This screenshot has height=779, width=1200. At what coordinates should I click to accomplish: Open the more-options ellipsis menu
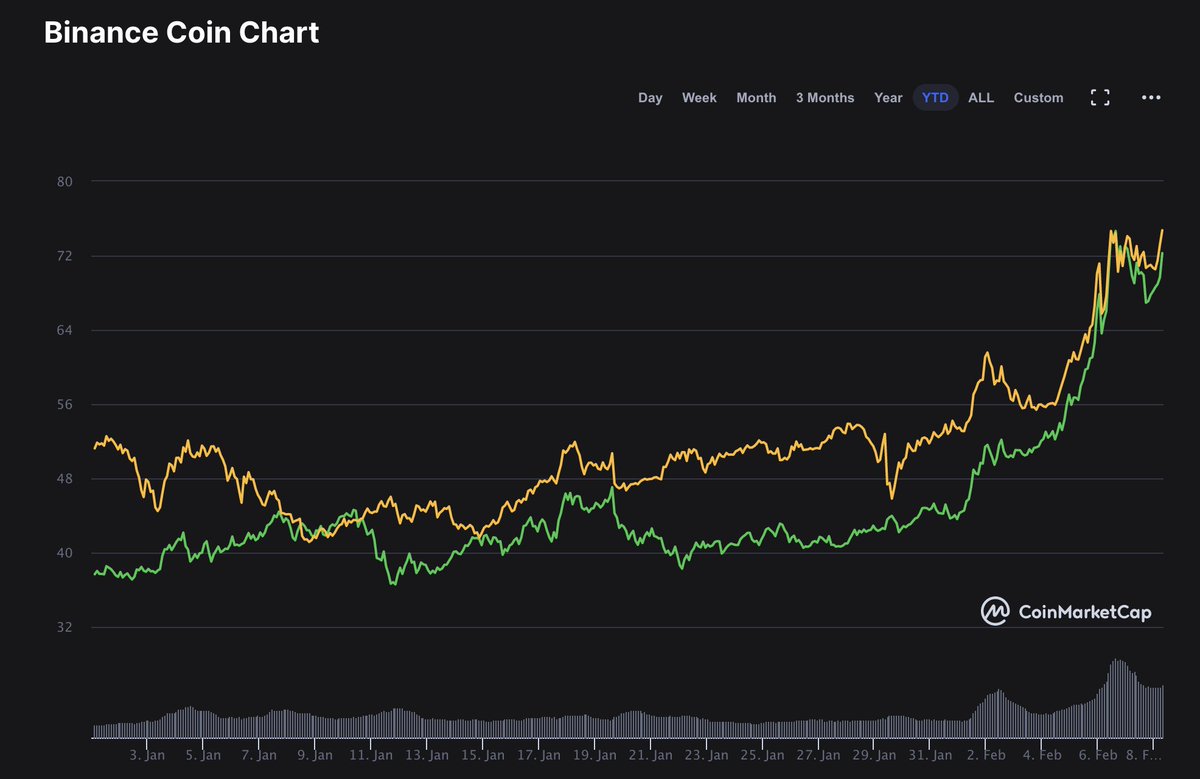(1150, 97)
